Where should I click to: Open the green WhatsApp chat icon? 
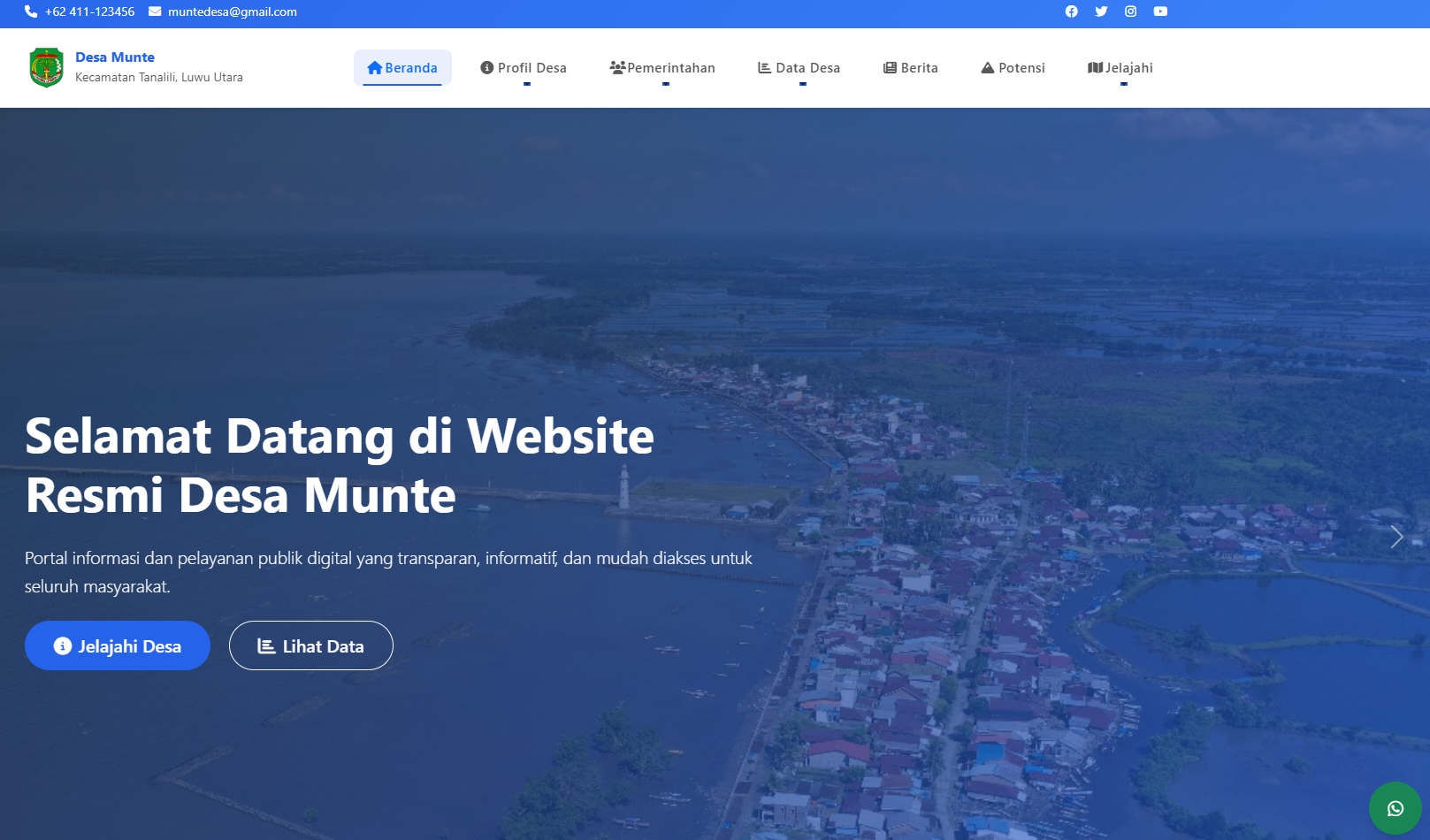(x=1396, y=807)
